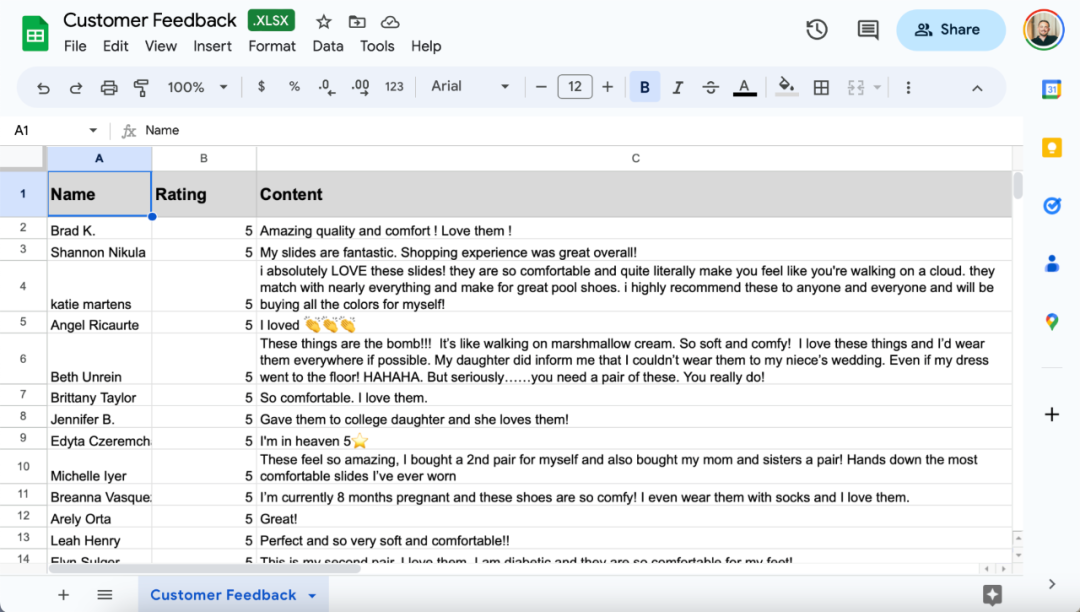Image resolution: width=1080 pixels, height=612 pixels.
Task: Get add-ons with side panel plus
Action: coord(1052,414)
